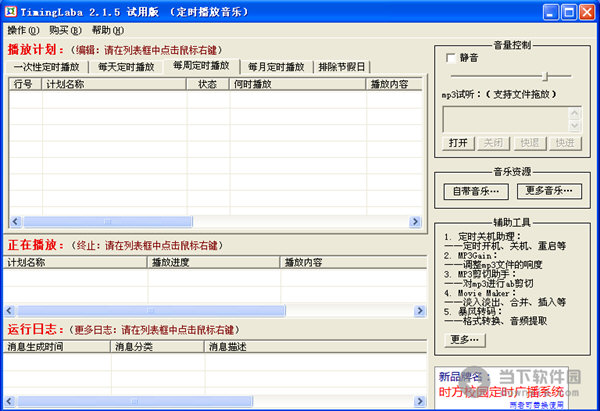This screenshot has width=600, height=411.
Task: Click the 消息描述 column header
Action: (x=316, y=347)
